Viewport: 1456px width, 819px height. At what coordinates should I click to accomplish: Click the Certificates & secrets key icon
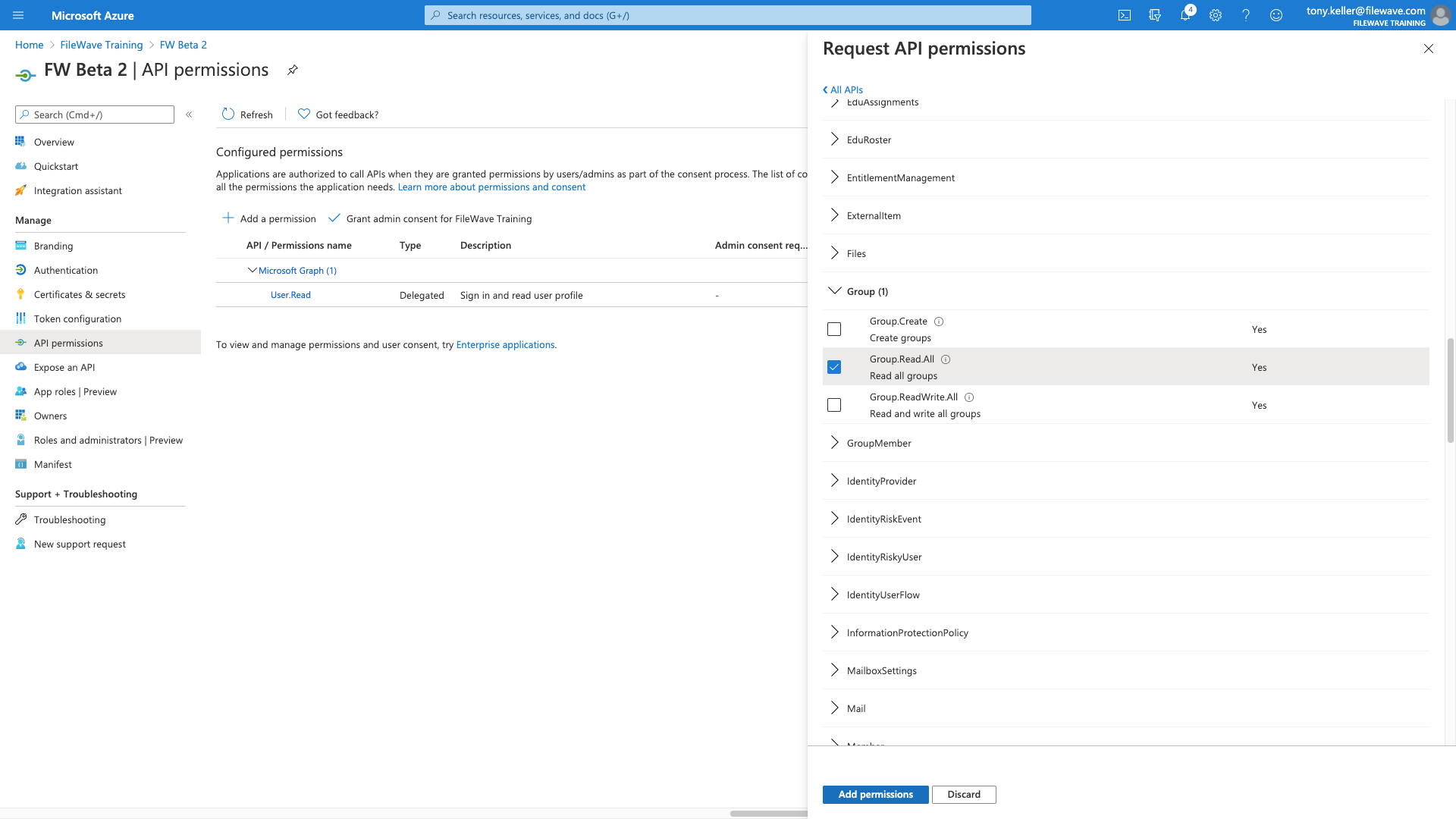[x=20, y=294]
